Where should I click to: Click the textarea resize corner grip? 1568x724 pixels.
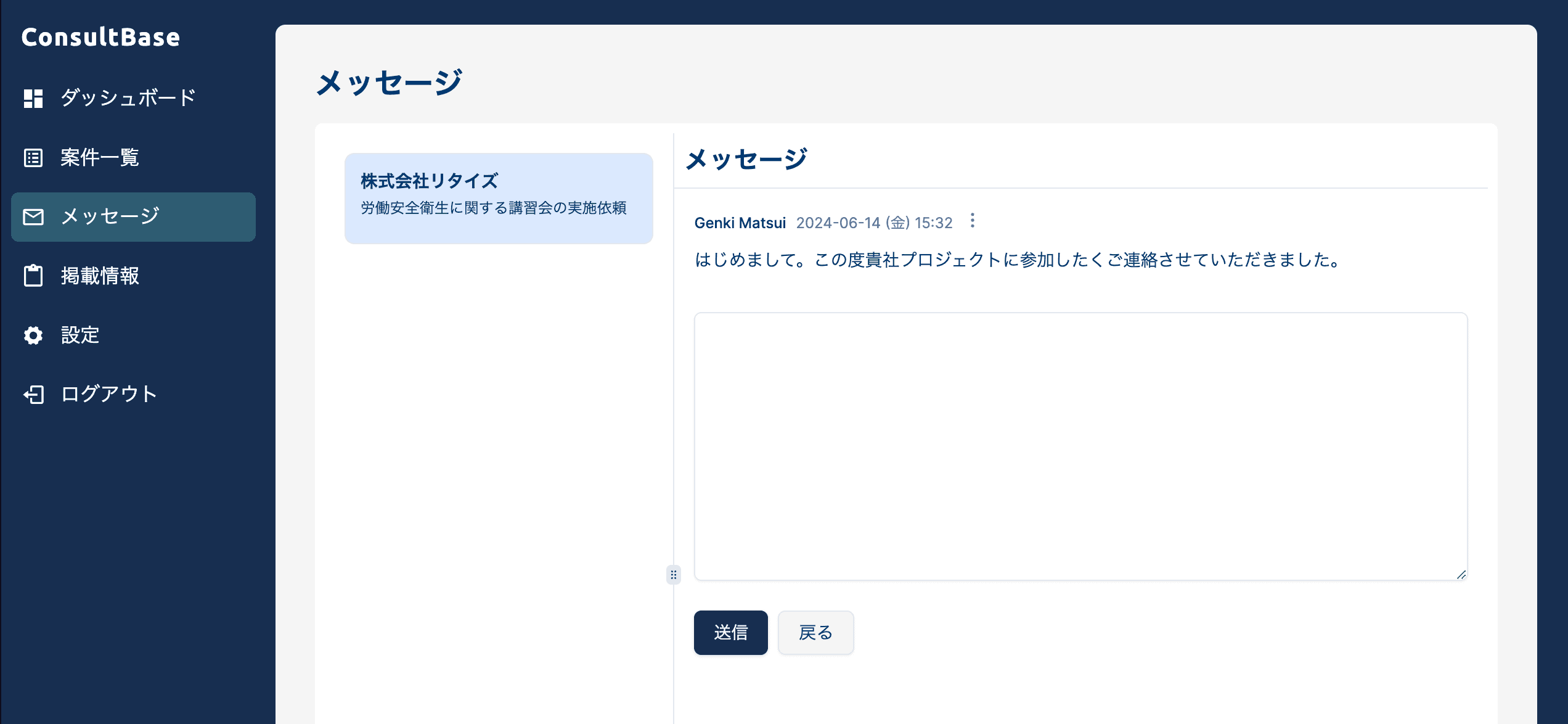click(1461, 574)
